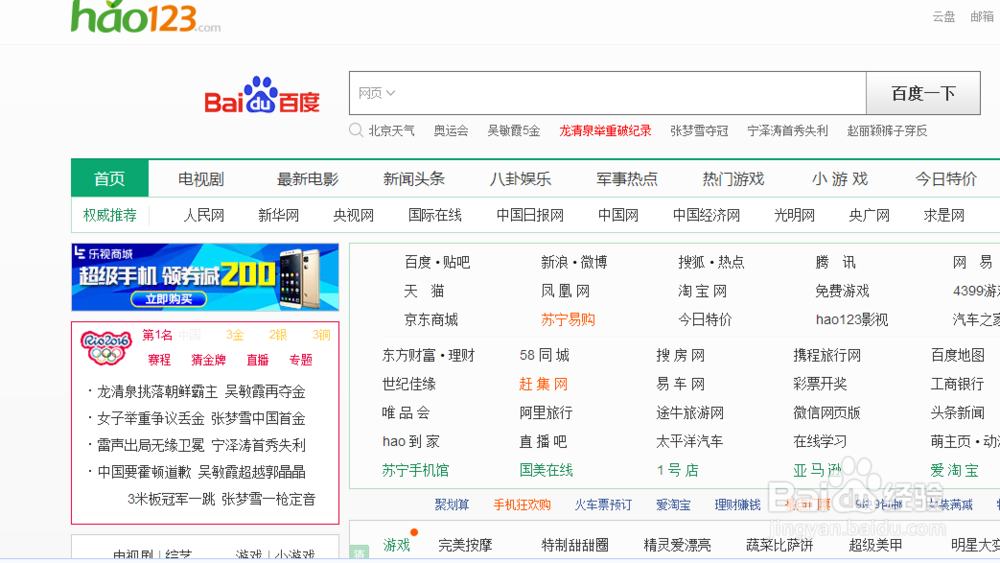Open the 今日特价 tab
This screenshot has height=563, width=1000.
coord(946,179)
